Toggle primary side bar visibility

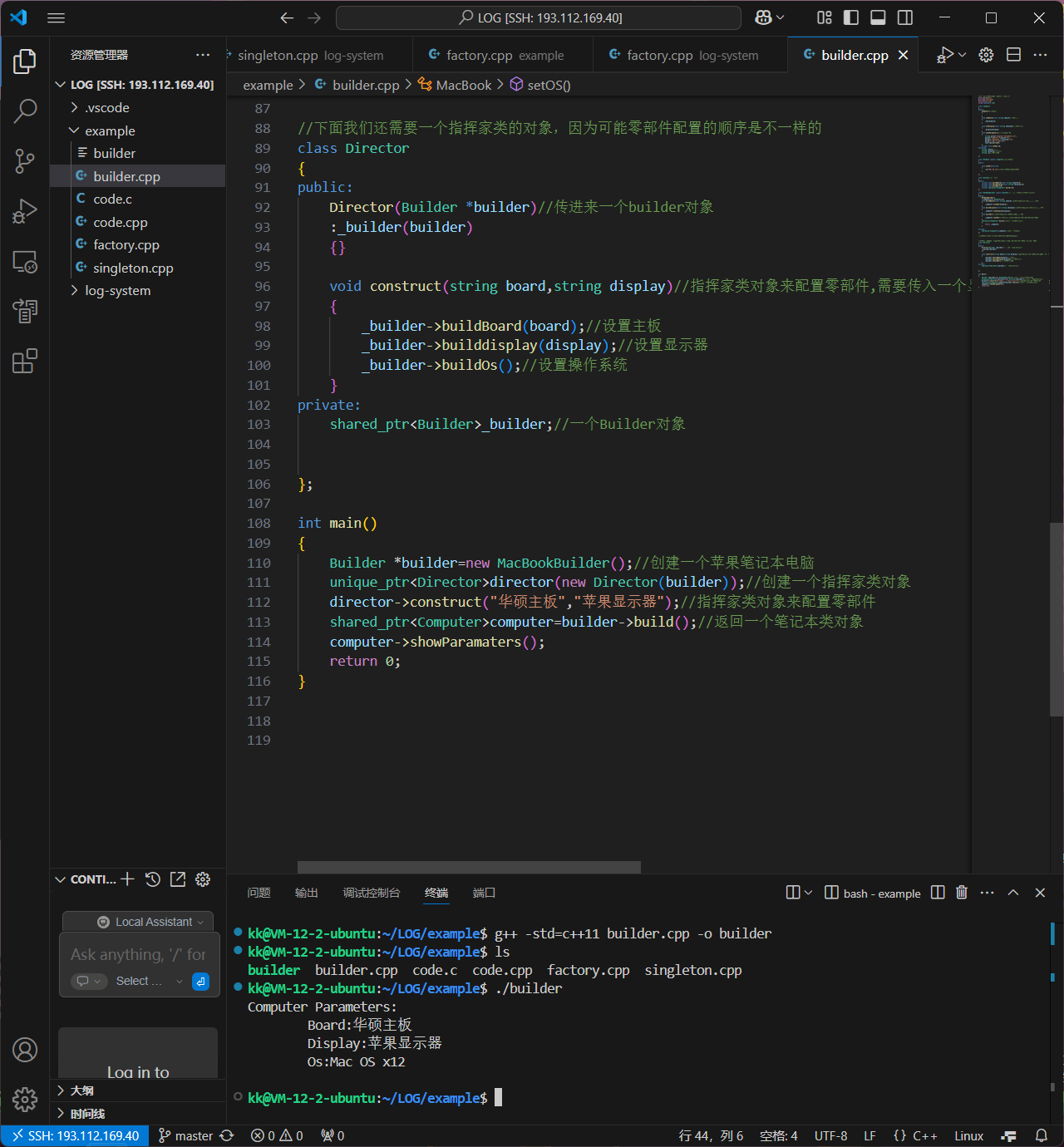(850, 17)
